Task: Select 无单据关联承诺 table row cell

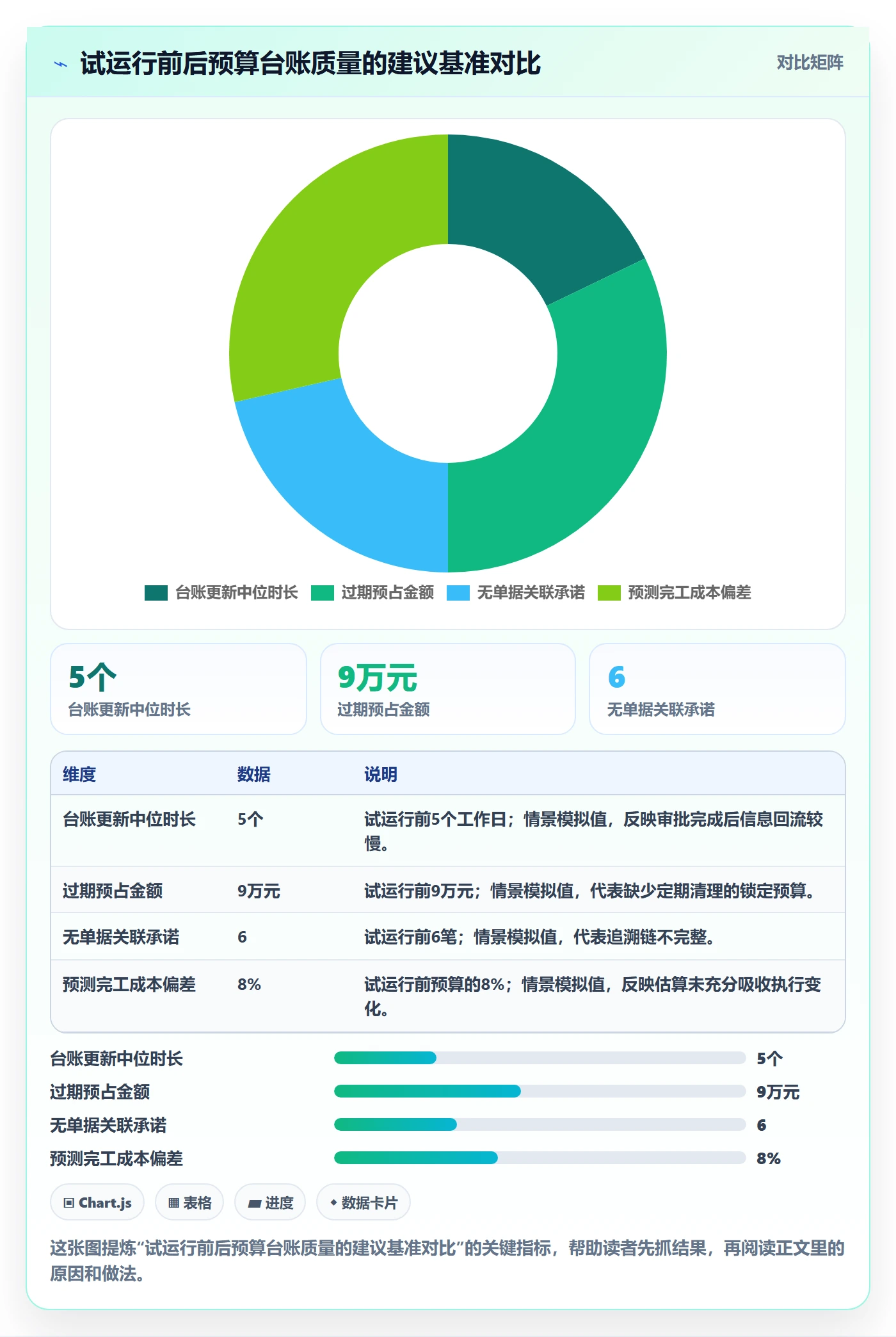Action: click(121, 937)
